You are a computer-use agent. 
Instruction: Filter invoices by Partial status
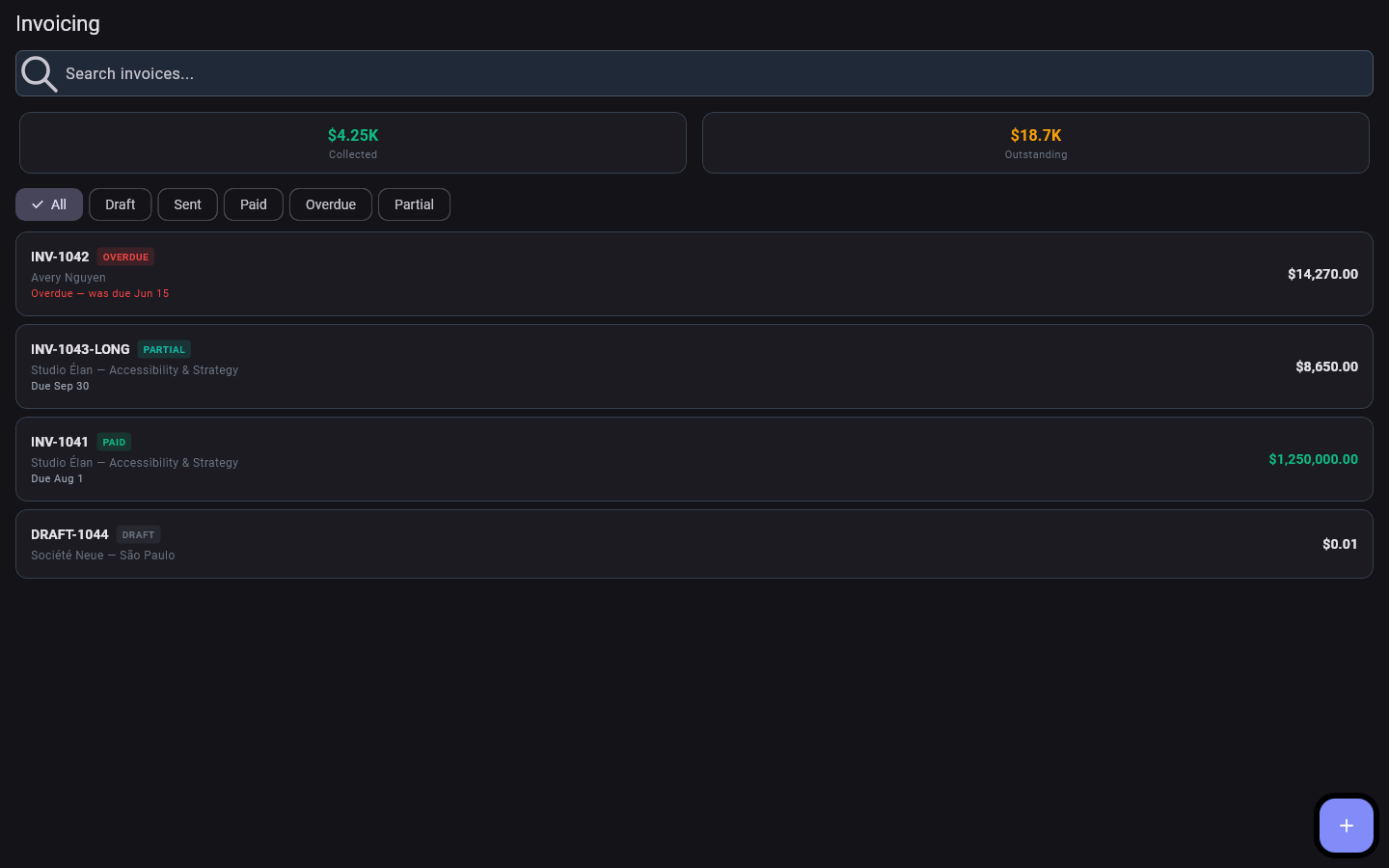coord(414,204)
